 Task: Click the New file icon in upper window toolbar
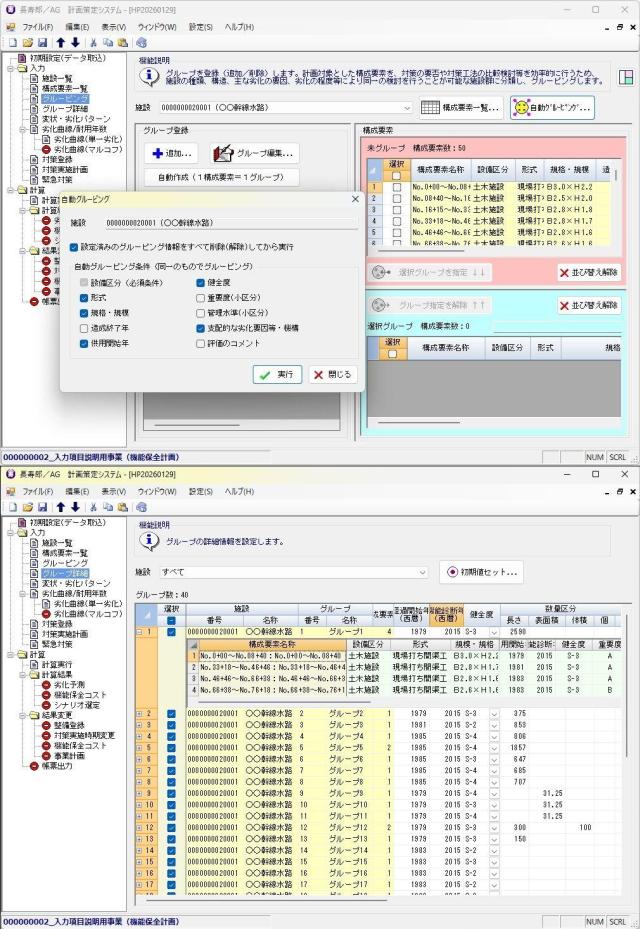pyautogui.click(x=13, y=43)
